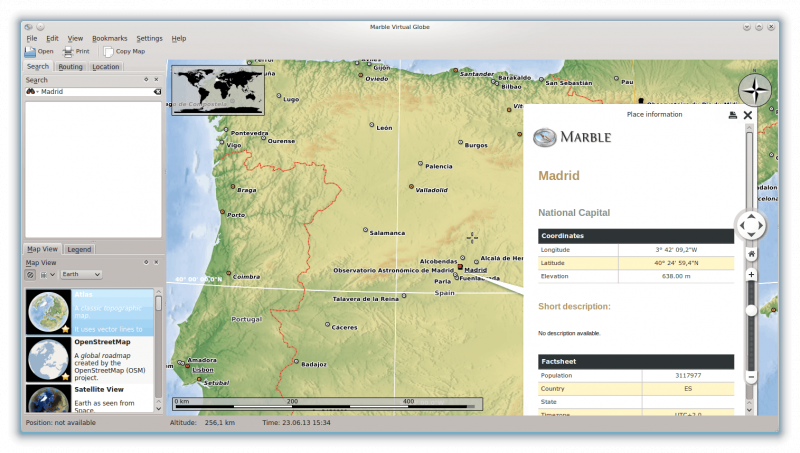The width and height of the screenshot is (800, 453).
Task: Open the Bookmarks menu
Action: click(110, 38)
